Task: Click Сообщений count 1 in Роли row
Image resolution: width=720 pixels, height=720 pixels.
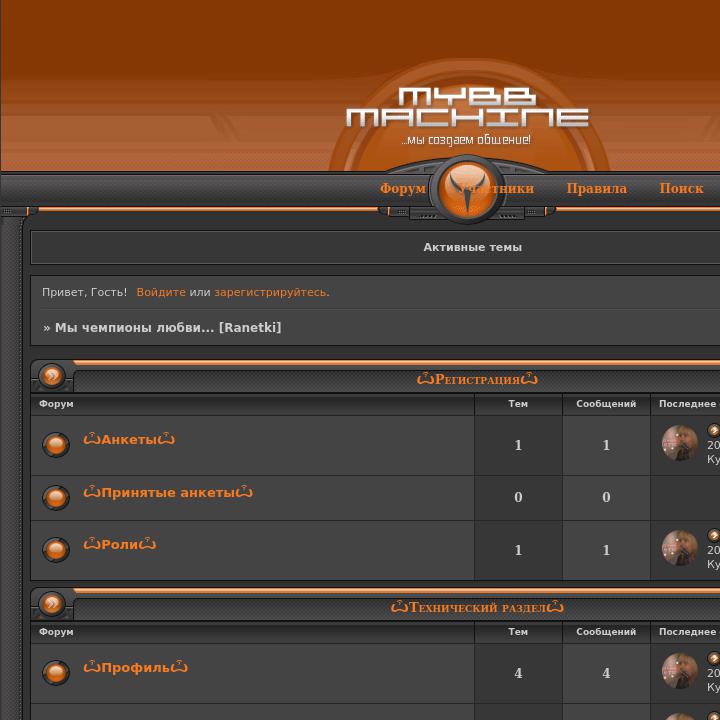Action: 606,550
